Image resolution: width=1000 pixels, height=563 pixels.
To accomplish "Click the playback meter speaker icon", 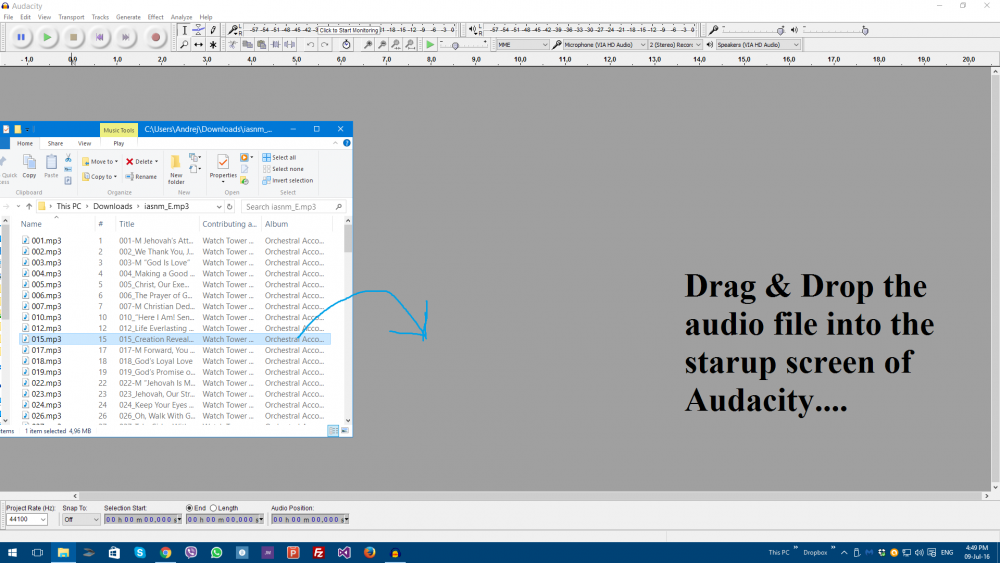I will click(x=473, y=30).
